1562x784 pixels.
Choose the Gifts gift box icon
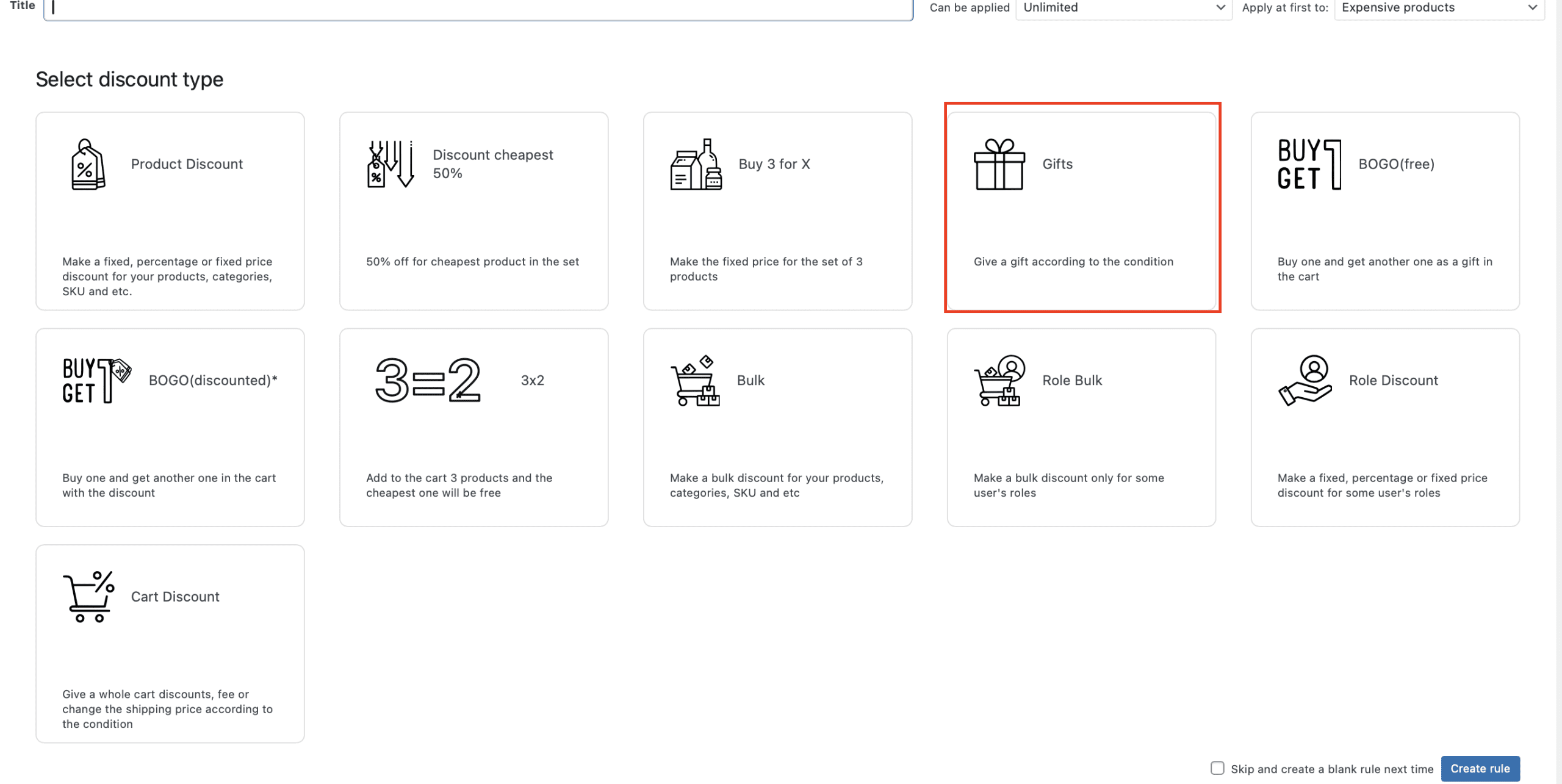click(999, 164)
